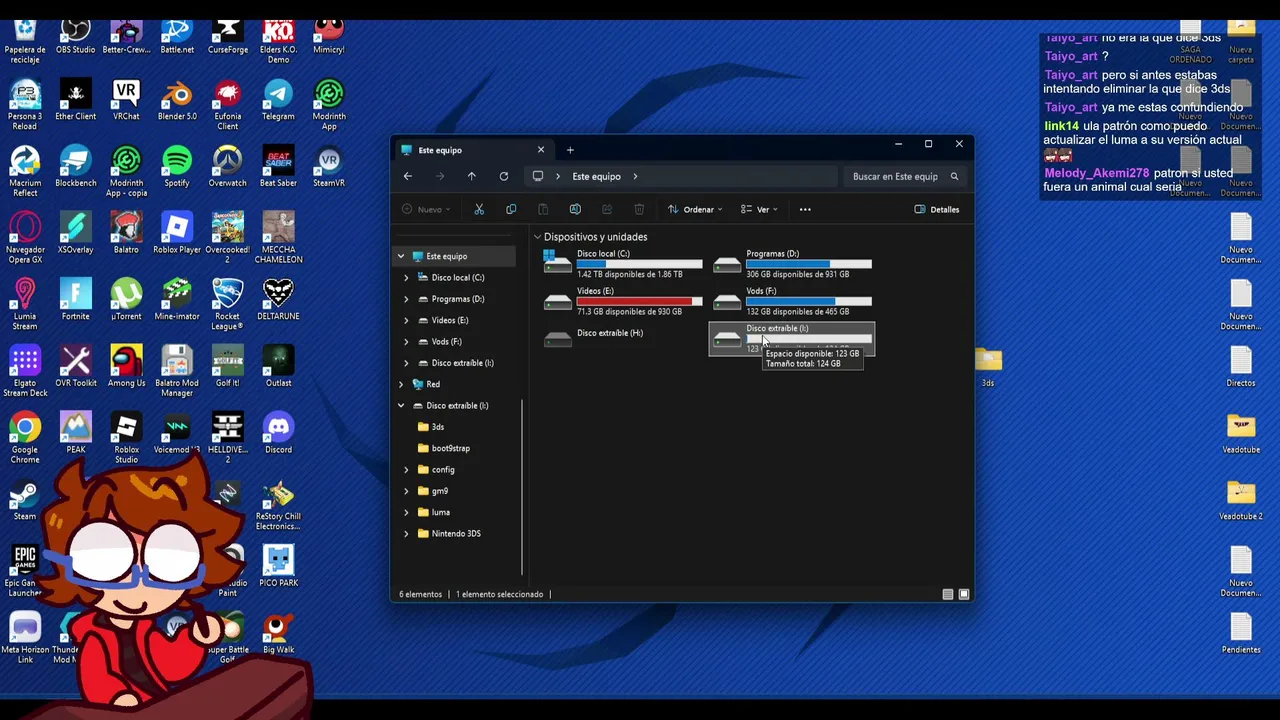Screen dimensions: 1280x720
Task: Go up one folder level in Explorer
Action: [472, 176]
